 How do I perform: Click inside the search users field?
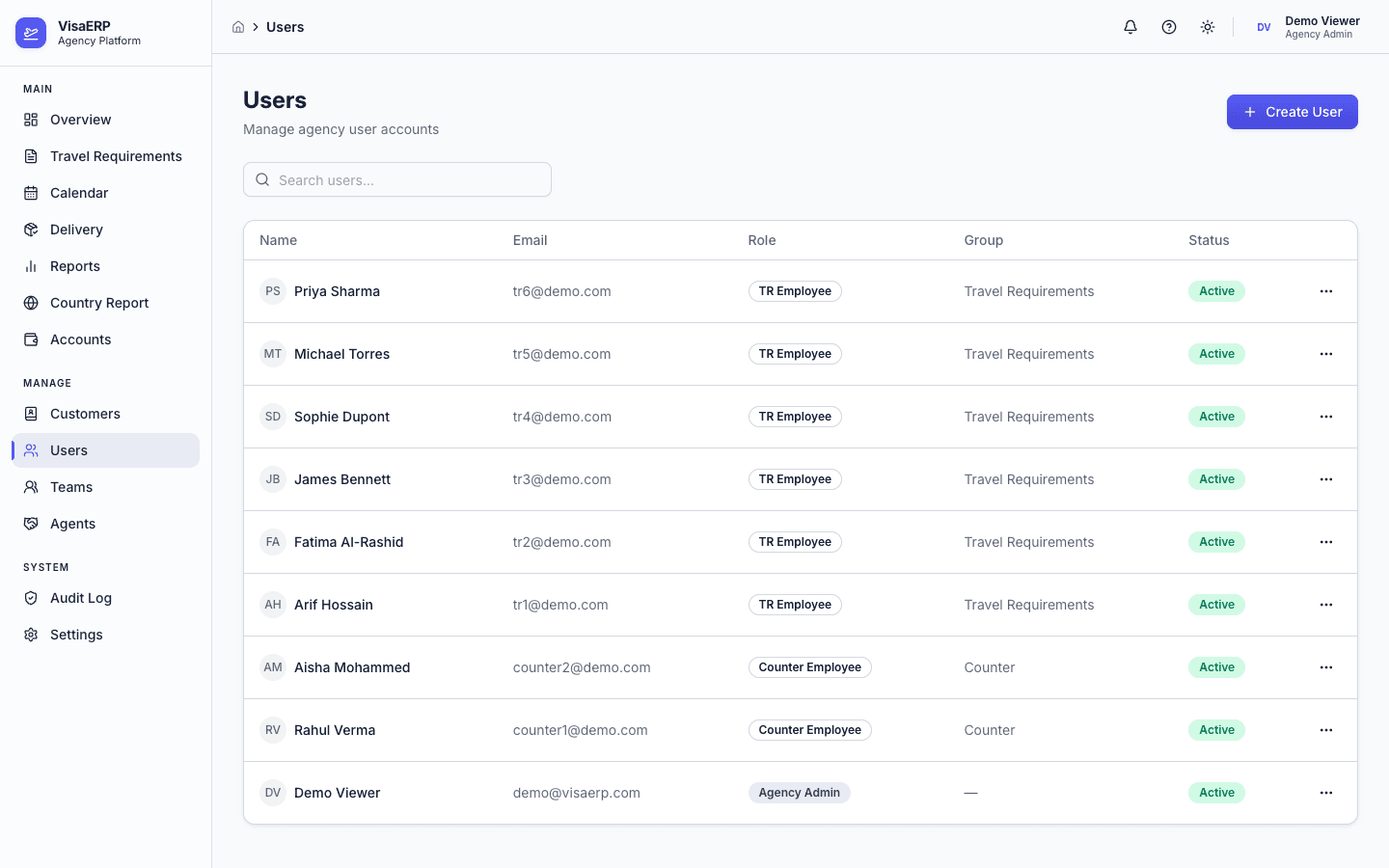coord(396,179)
